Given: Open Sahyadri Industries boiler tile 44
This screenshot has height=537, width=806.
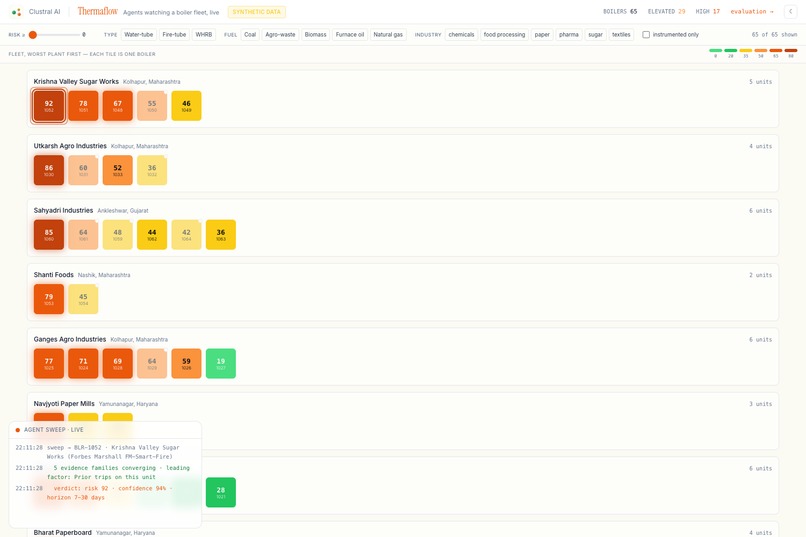Looking at the screenshot, I should (x=152, y=235).
